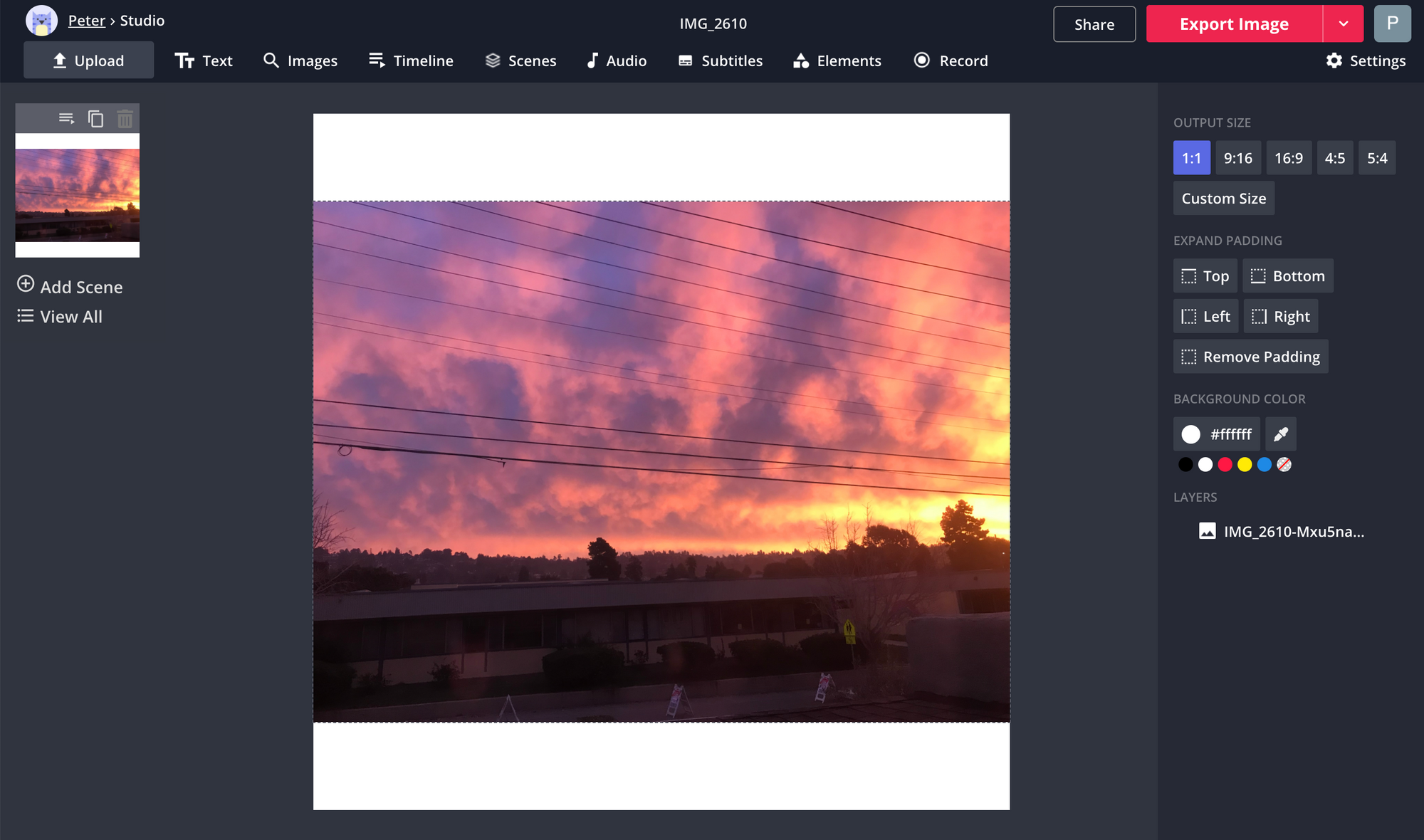Select the 16:9 output size
The image size is (1424, 840).
pos(1289,158)
